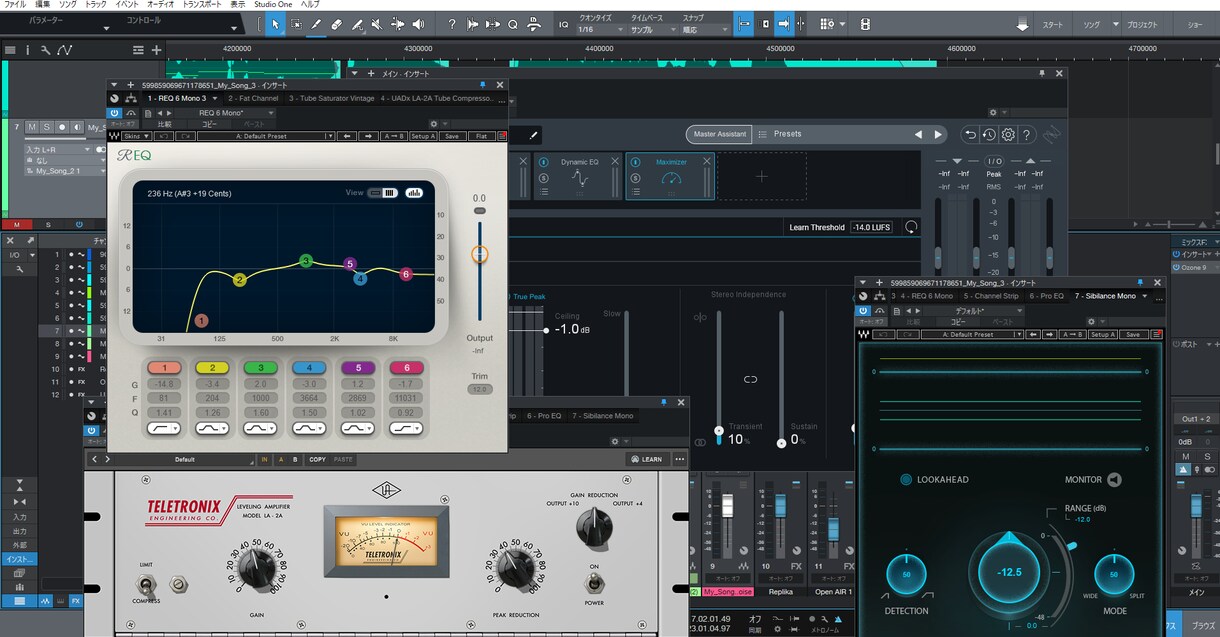Open the REQ Skins dropdown

135,136
